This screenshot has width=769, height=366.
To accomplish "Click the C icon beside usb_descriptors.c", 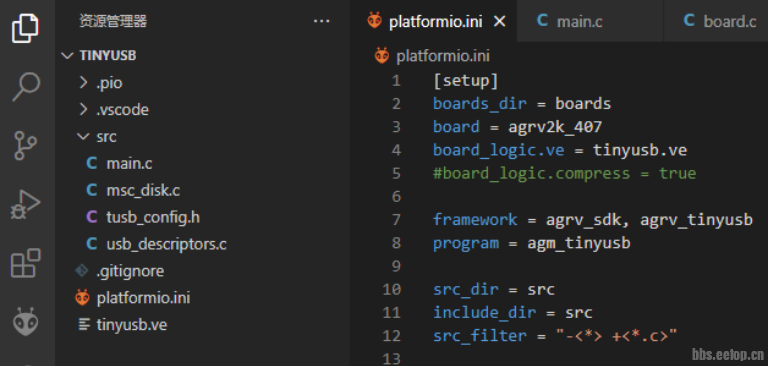I will point(91,244).
